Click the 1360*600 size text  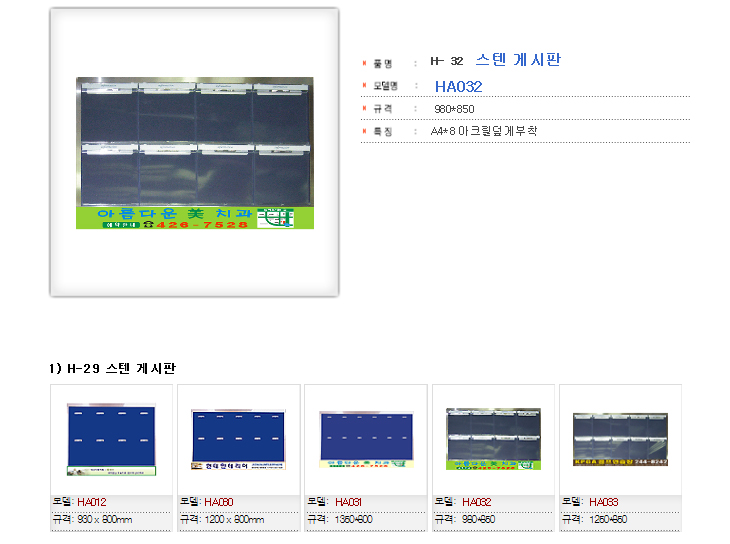[x=354, y=520]
